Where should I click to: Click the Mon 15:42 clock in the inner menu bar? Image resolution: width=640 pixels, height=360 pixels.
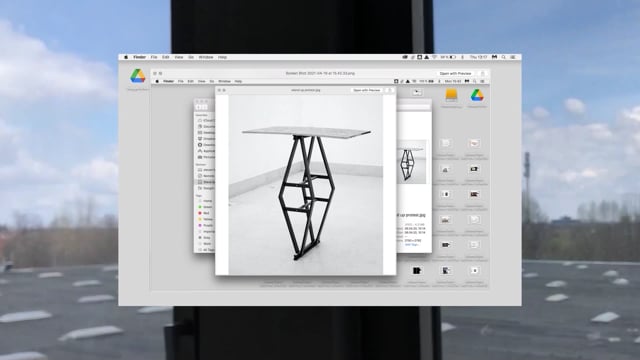[453, 81]
